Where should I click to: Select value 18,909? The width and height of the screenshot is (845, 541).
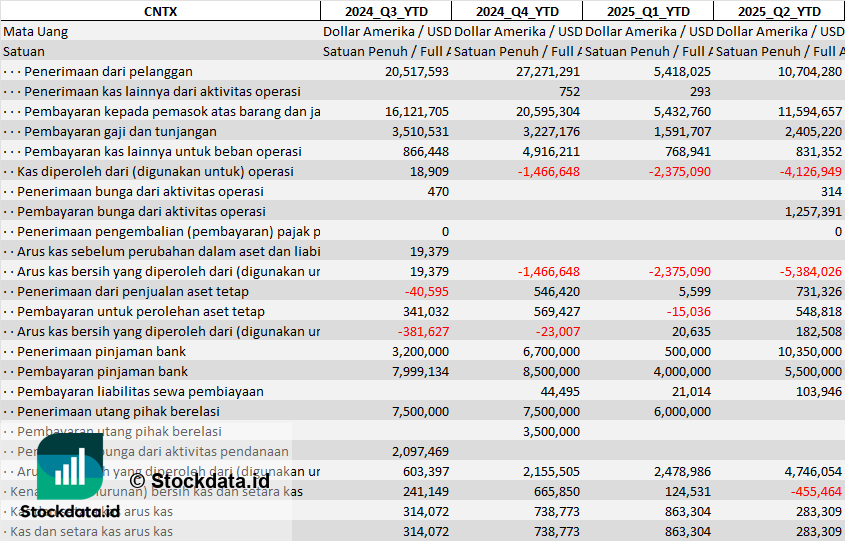(432, 172)
